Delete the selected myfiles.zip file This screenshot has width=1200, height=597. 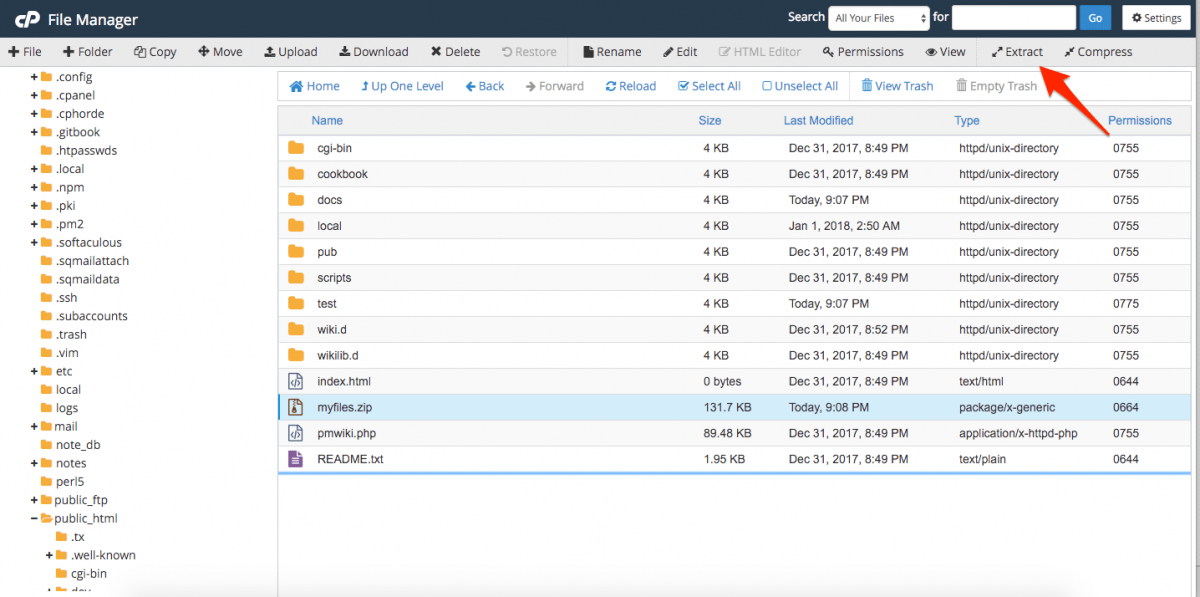pos(455,51)
